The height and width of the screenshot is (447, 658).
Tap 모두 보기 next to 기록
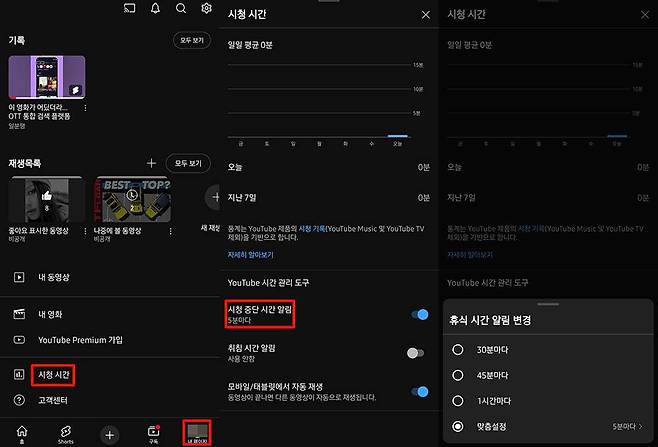(x=192, y=40)
